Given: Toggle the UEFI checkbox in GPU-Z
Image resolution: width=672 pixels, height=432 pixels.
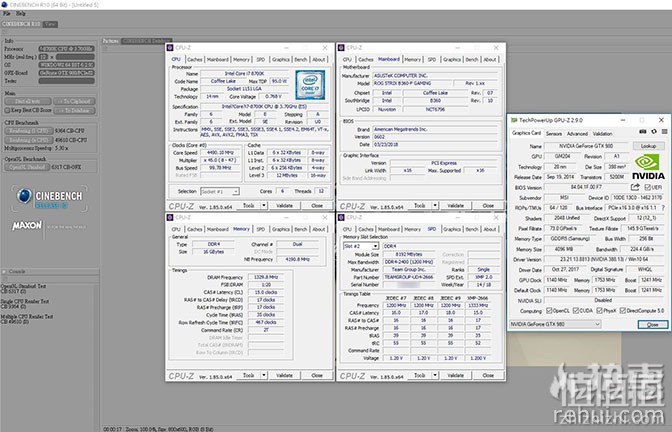Looking at the screenshot, I should point(647,187).
